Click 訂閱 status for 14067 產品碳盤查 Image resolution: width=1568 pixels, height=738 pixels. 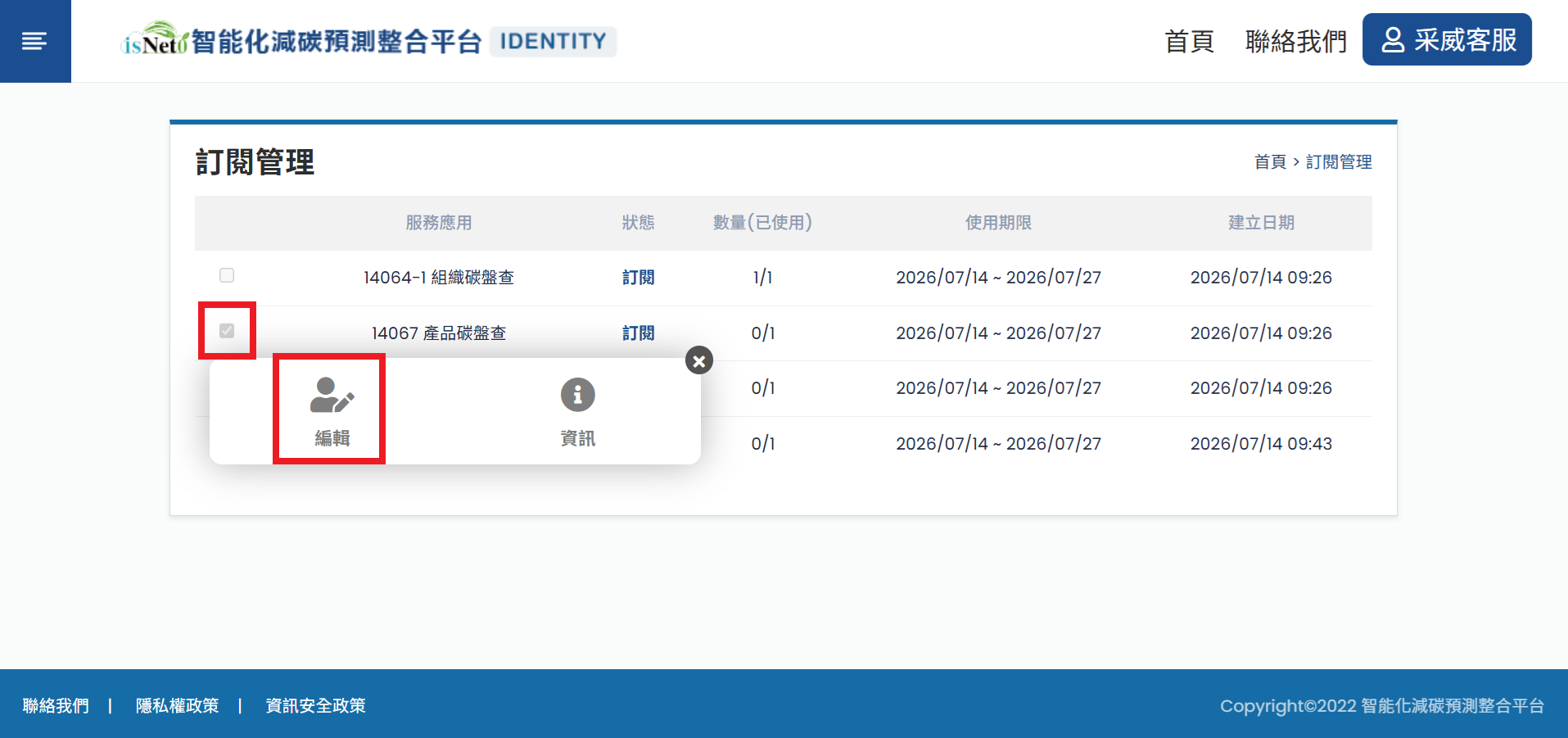pyautogui.click(x=638, y=333)
